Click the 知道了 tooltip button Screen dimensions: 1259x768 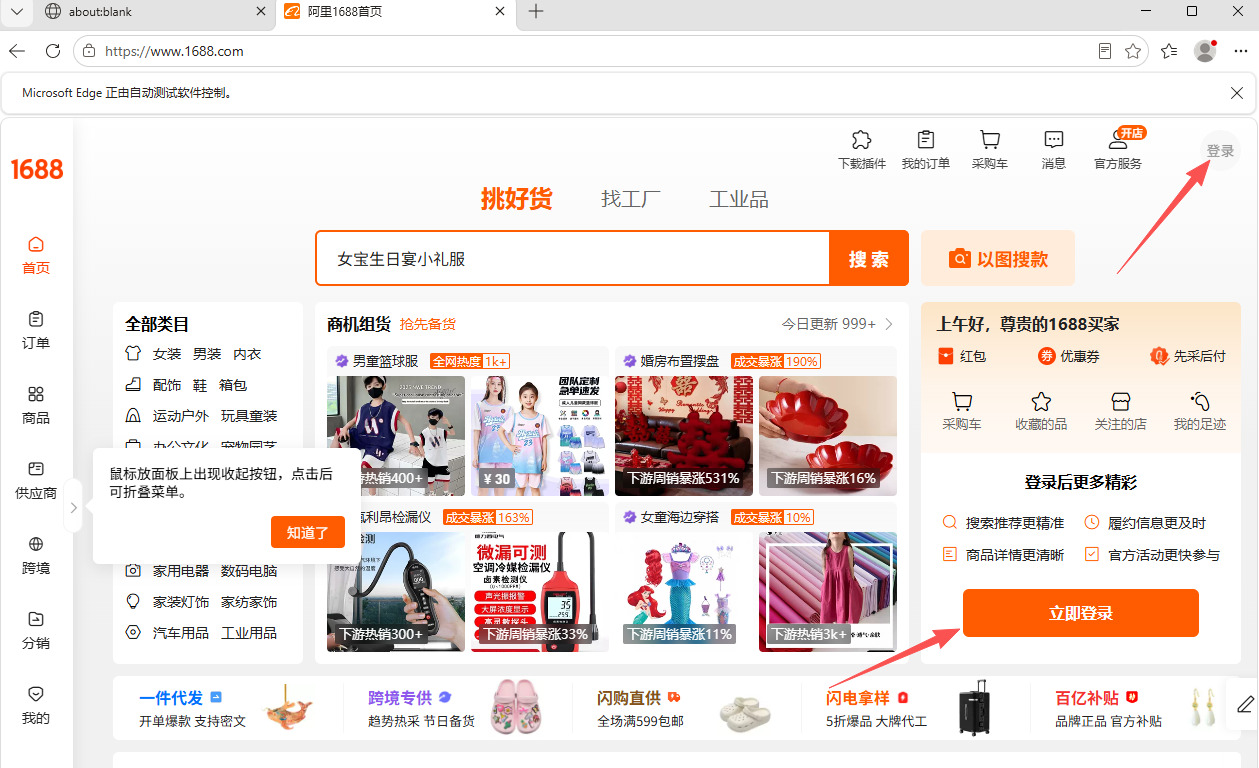(308, 532)
